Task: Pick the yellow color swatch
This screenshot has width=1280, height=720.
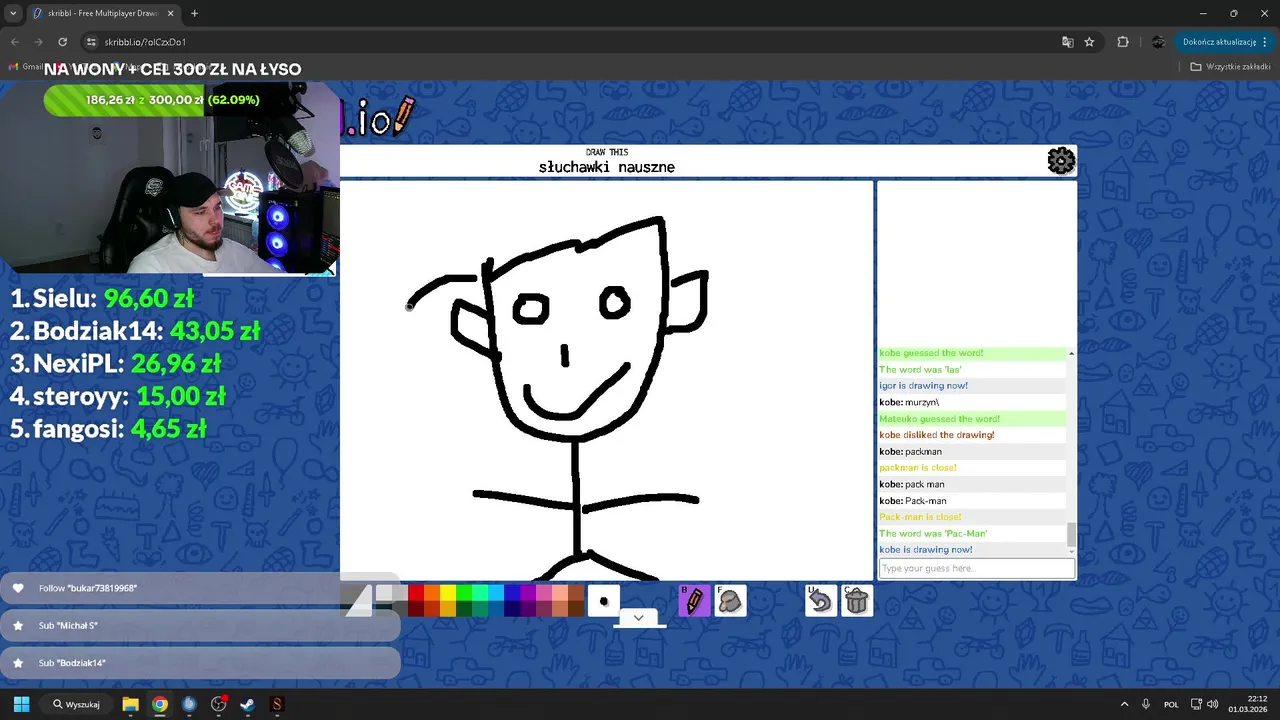Action: coord(448,593)
